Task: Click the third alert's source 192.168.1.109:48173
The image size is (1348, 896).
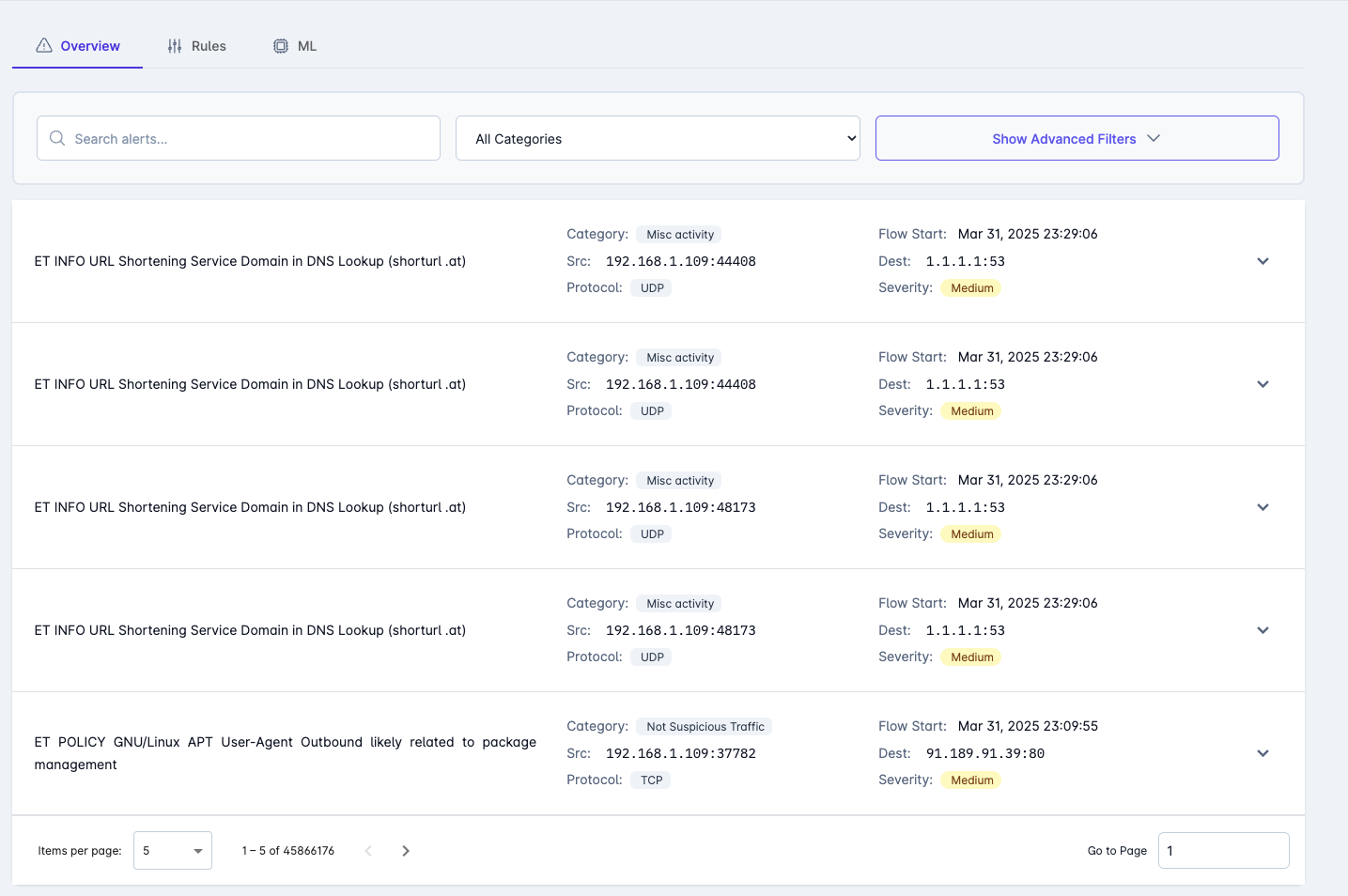Action: coord(681,507)
